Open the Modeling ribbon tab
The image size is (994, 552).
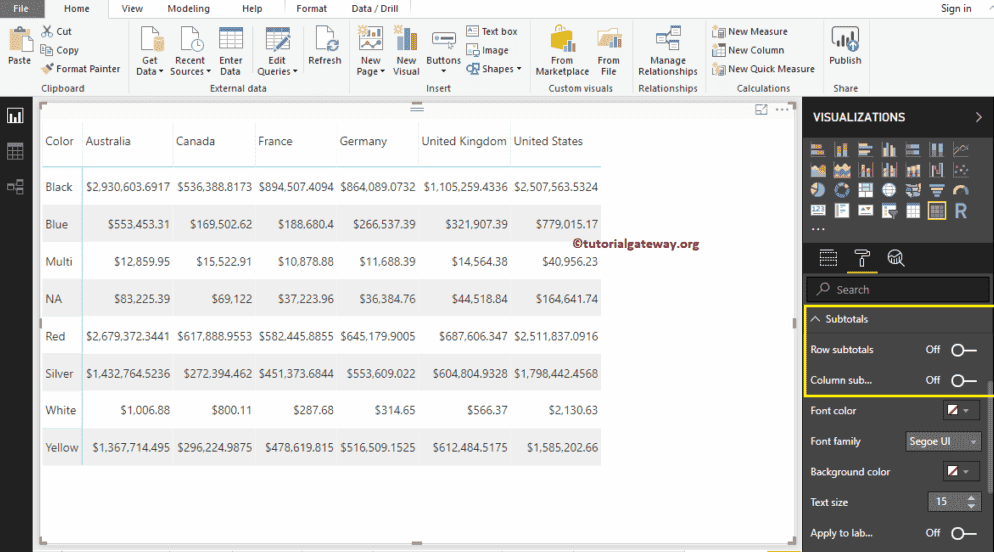tap(188, 9)
